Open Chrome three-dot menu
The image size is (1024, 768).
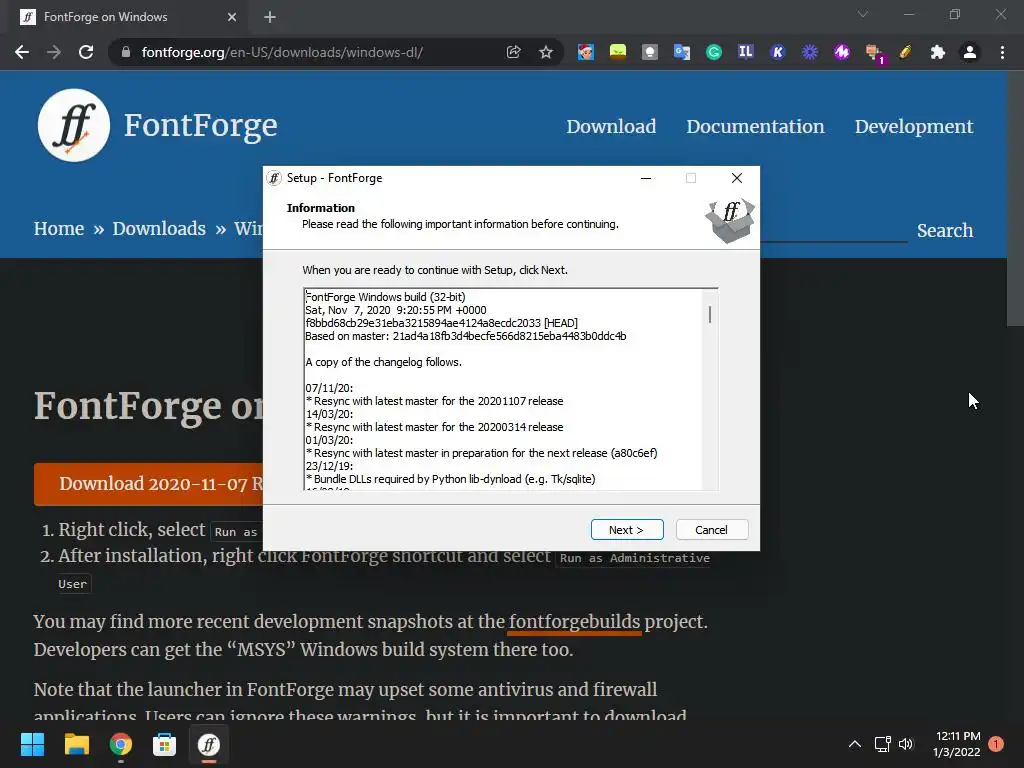[x=1002, y=52]
